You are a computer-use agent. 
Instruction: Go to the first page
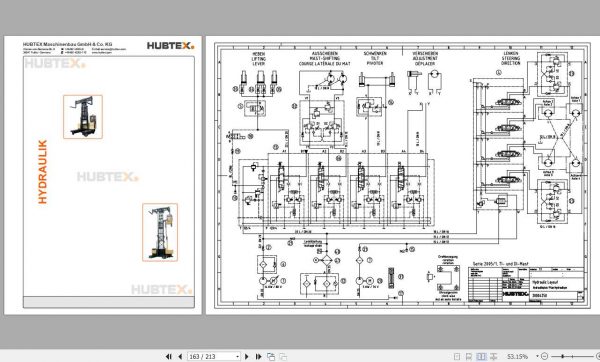tap(168, 356)
